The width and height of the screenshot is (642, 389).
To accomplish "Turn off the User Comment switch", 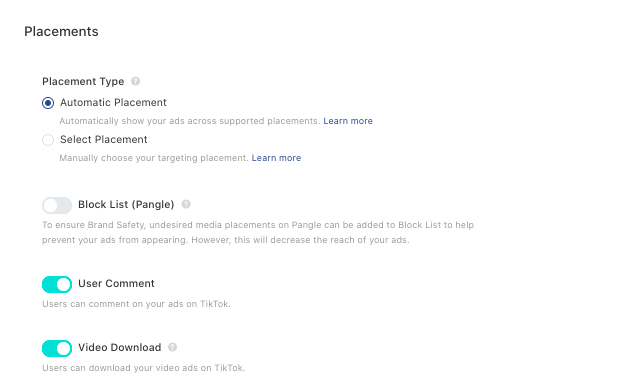I will pos(57,284).
